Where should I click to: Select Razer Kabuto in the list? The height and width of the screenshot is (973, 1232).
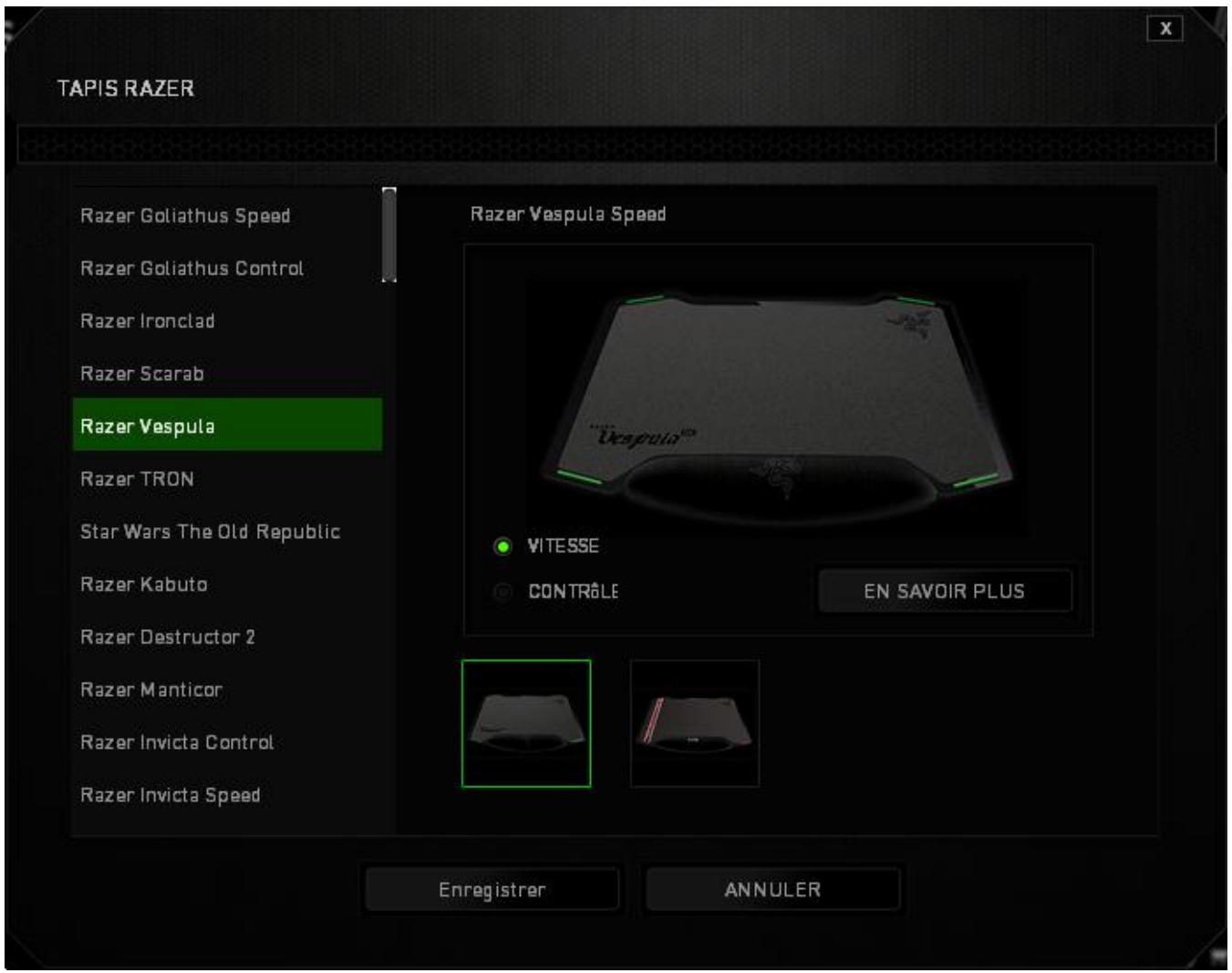pos(227,585)
